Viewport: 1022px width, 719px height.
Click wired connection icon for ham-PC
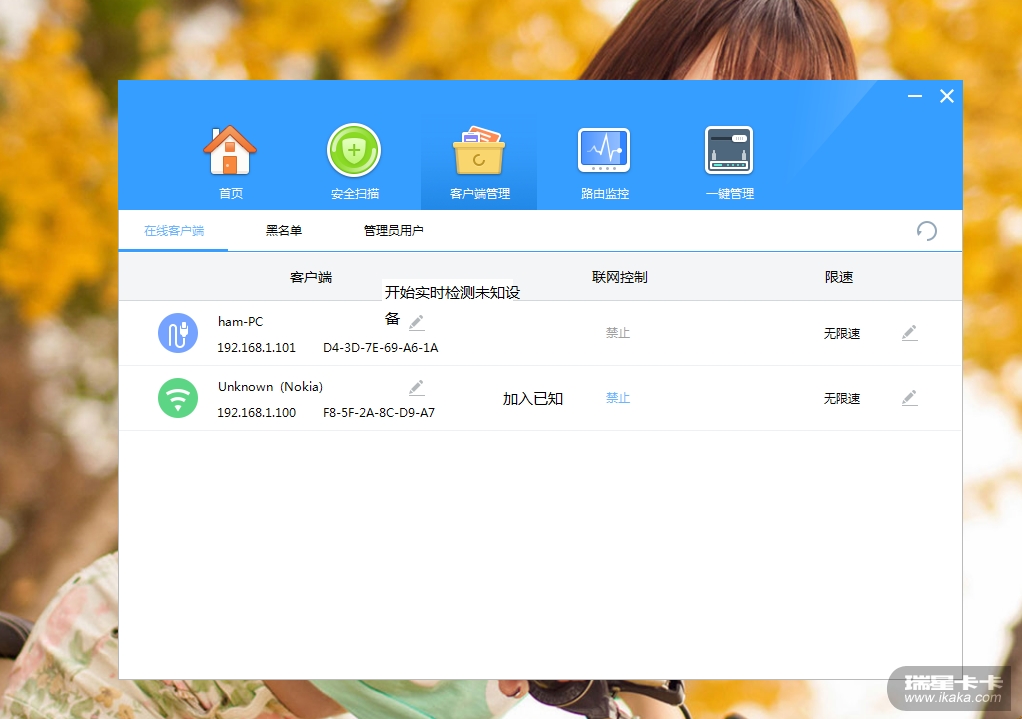click(178, 333)
